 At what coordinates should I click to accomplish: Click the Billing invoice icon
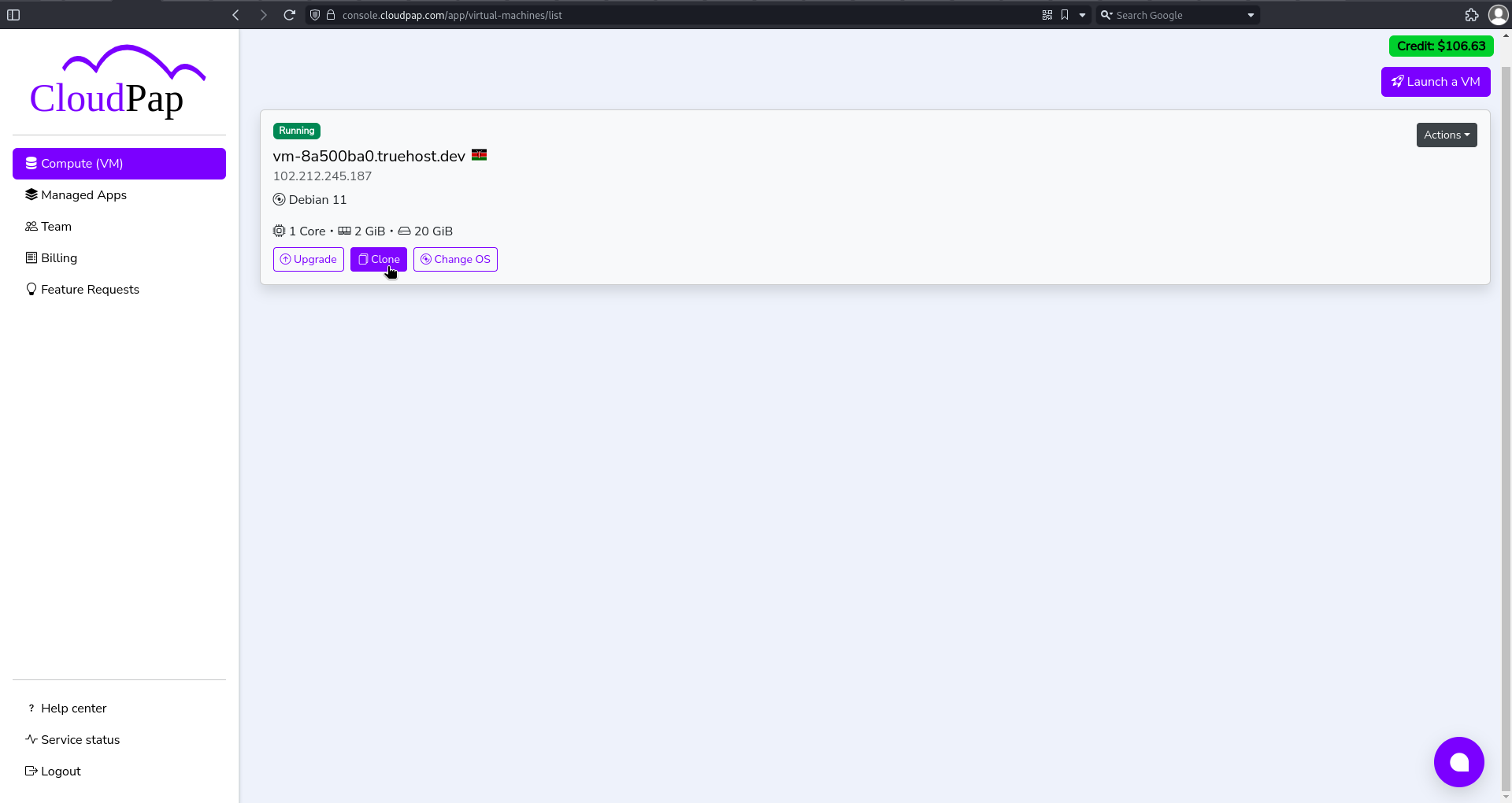coord(31,257)
